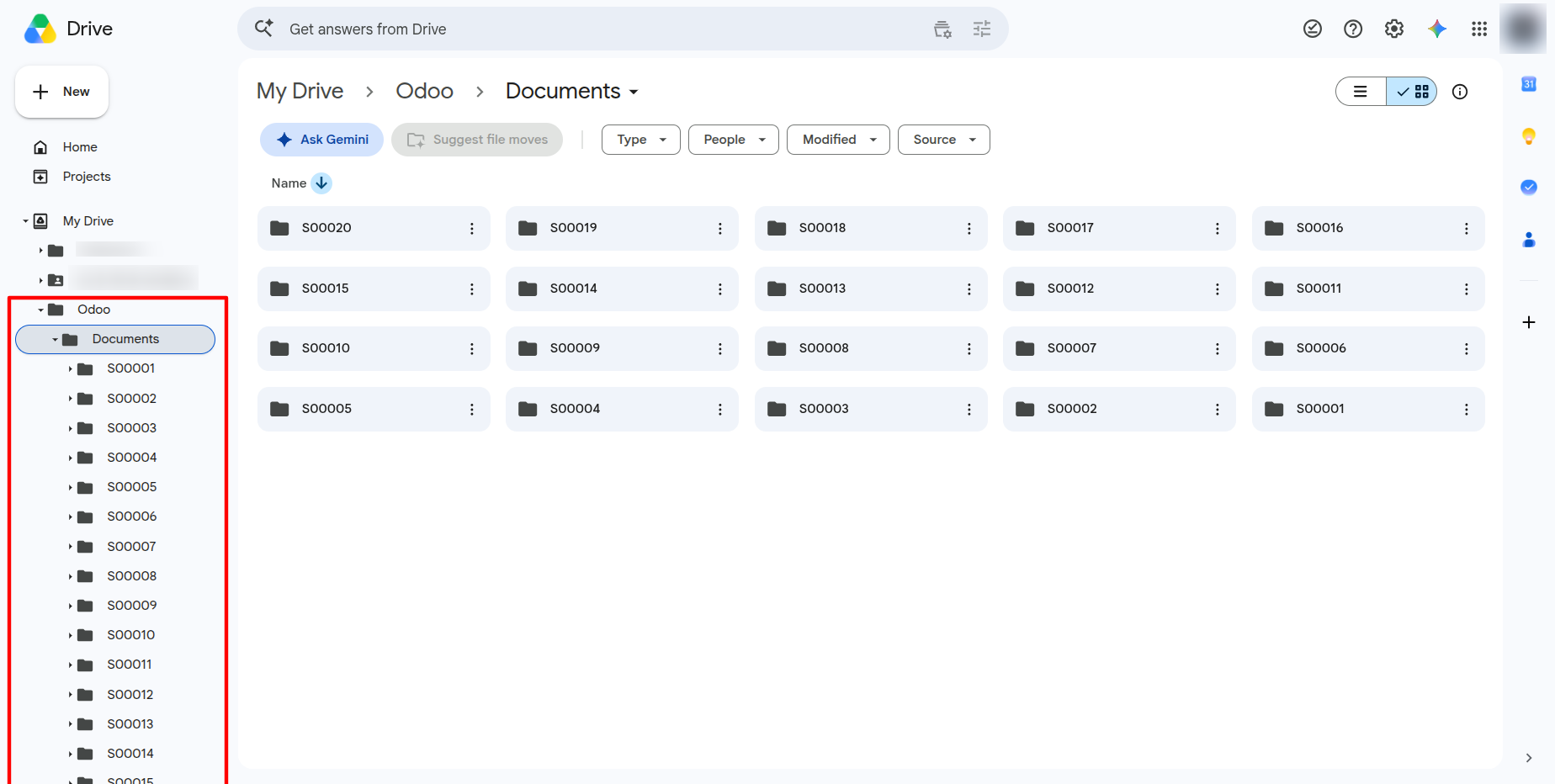Open the Settings gear icon
This screenshot has height=784, width=1555.
(x=1394, y=29)
